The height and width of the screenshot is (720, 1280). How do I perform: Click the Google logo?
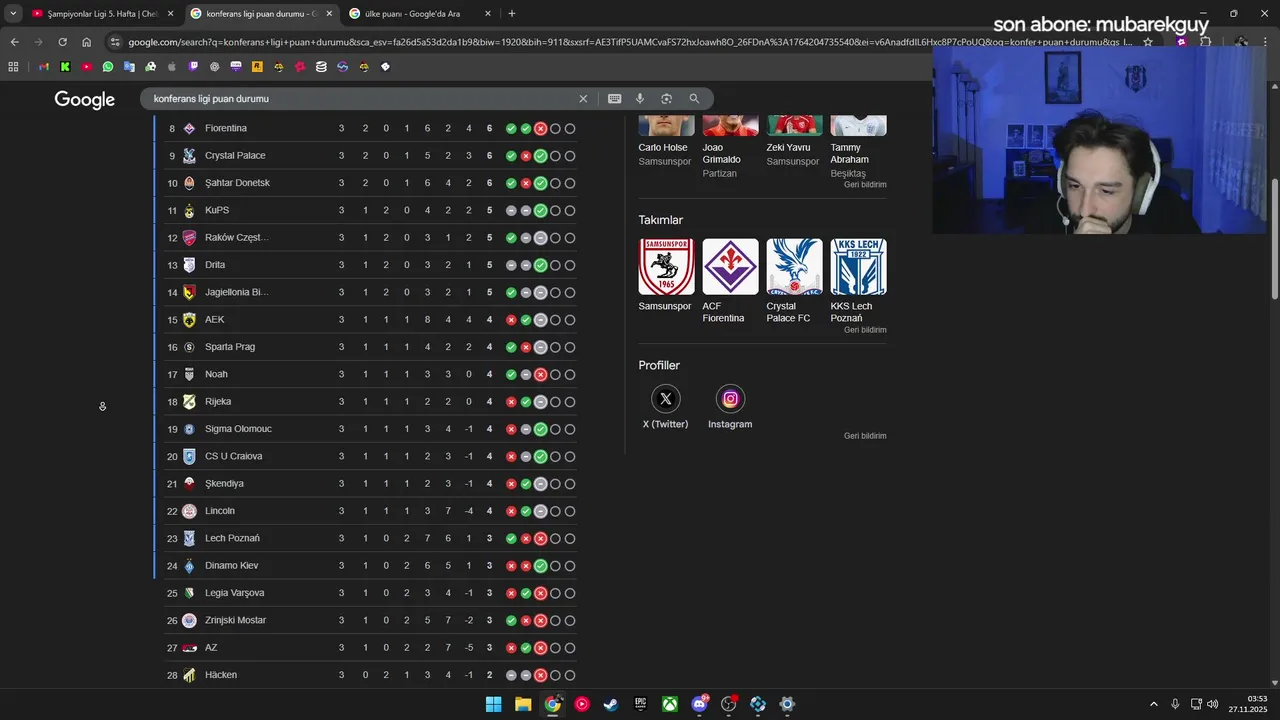[x=85, y=99]
